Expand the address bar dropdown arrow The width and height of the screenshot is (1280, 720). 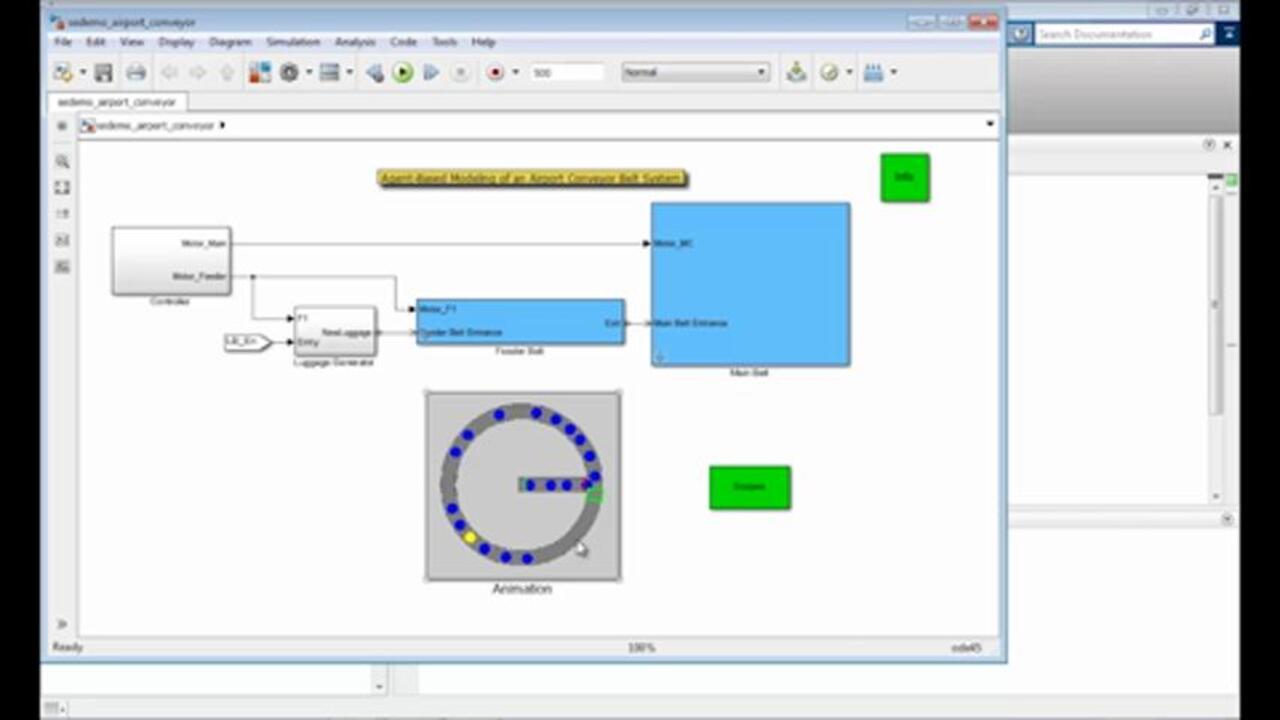(x=990, y=125)
